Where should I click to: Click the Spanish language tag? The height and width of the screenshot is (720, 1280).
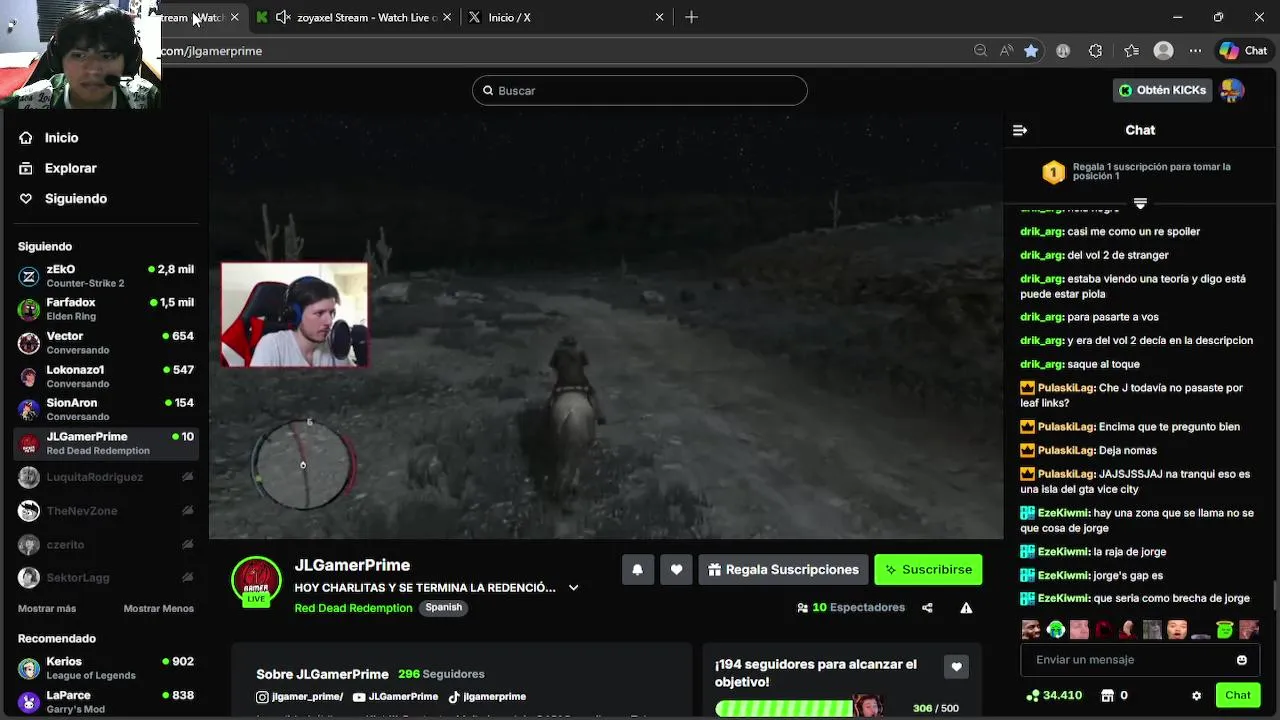pyautogui.click(x=443, y=607)
